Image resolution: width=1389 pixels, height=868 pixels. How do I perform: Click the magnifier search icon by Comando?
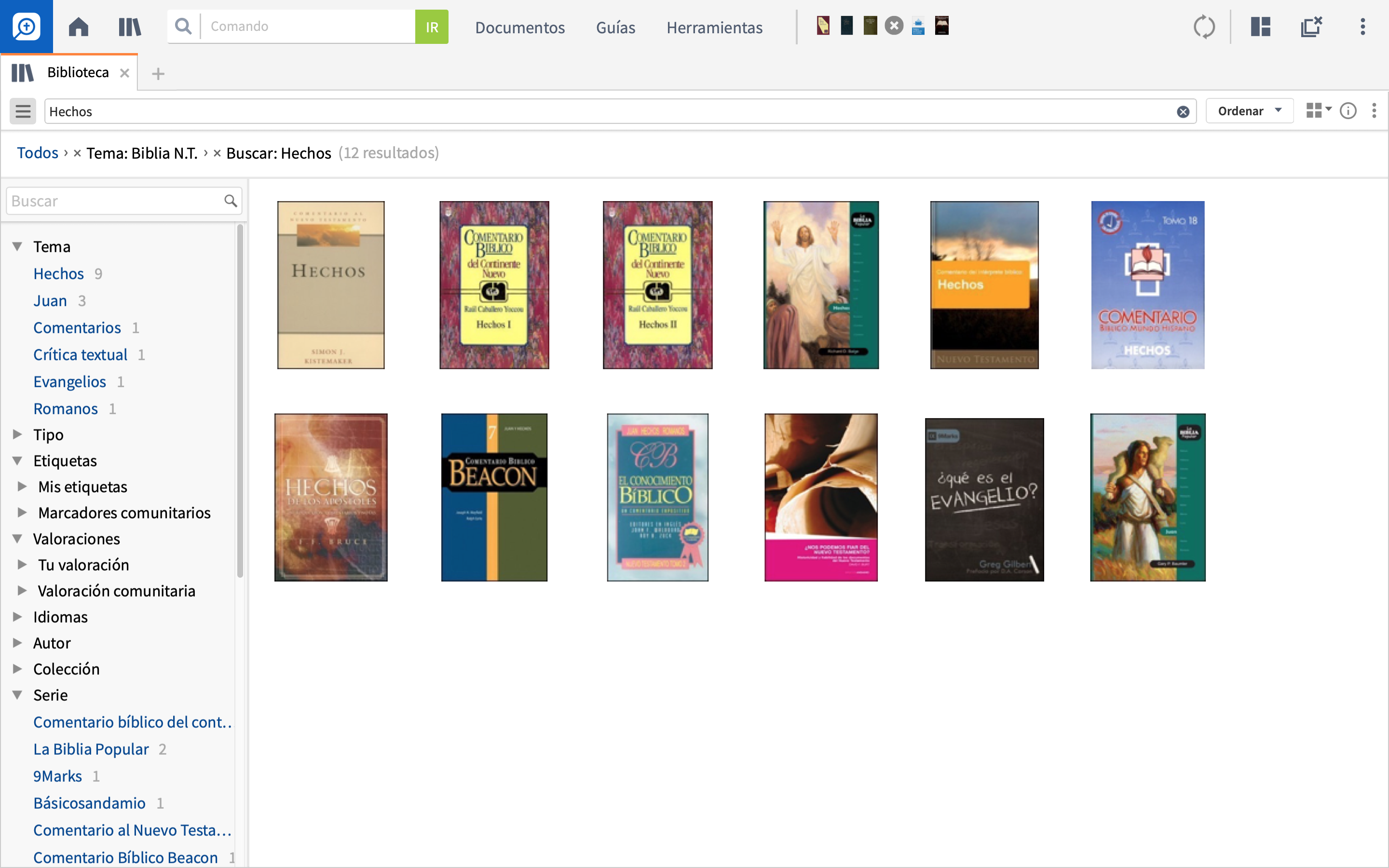[183, 27]
